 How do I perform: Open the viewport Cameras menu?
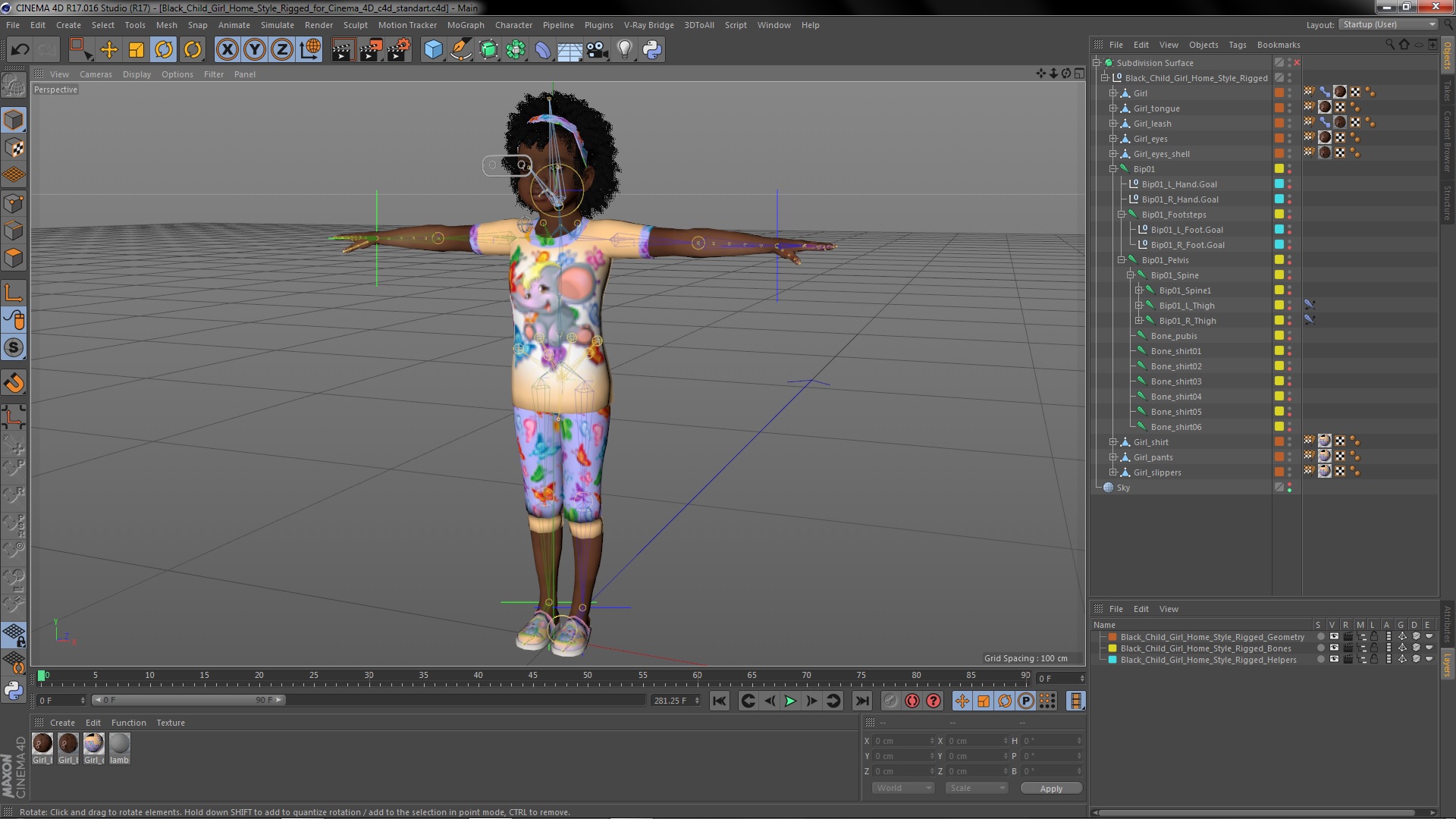[x=96, y=74]
